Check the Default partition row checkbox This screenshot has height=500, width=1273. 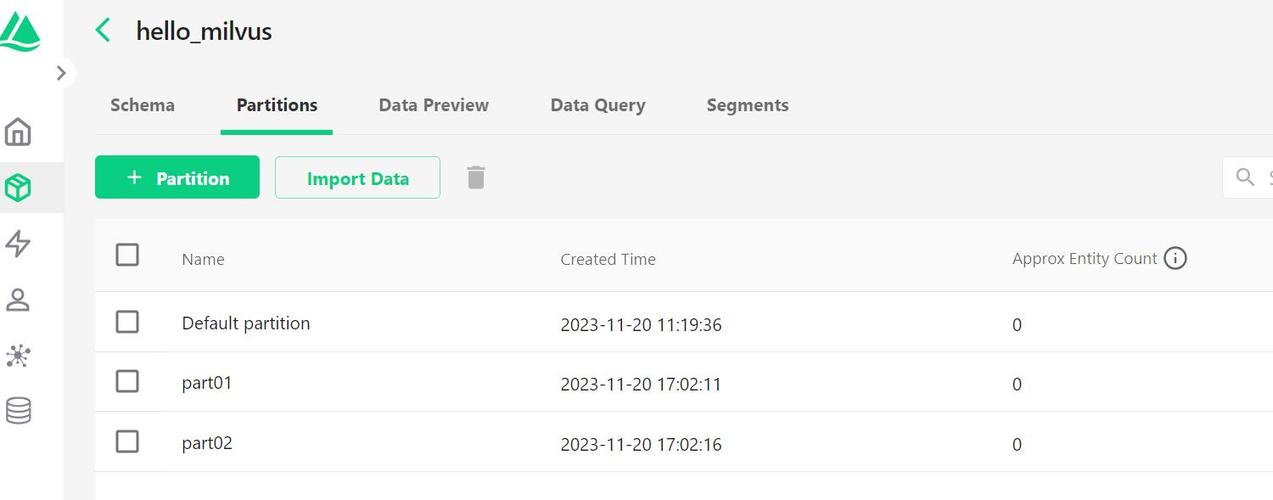[x=127, y=322]
